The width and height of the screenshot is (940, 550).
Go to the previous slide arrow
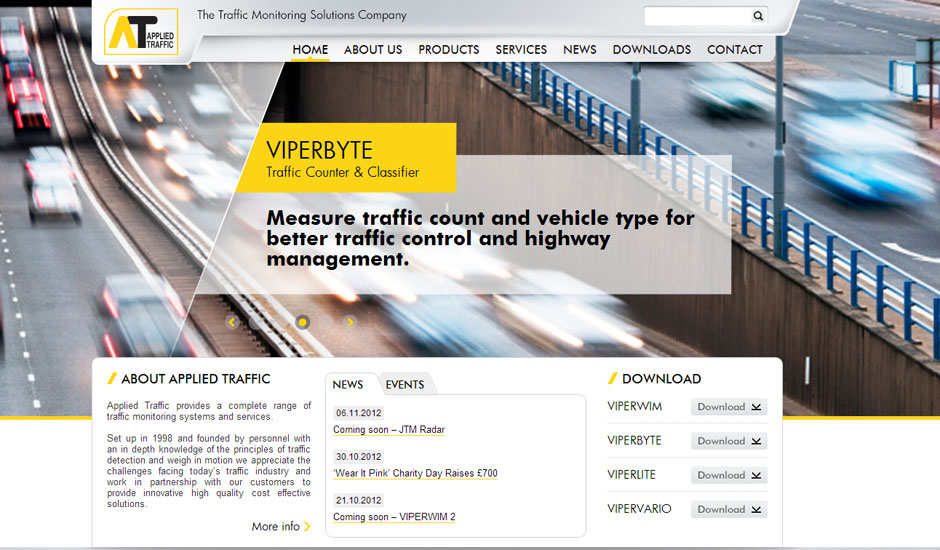click(232, 322)
